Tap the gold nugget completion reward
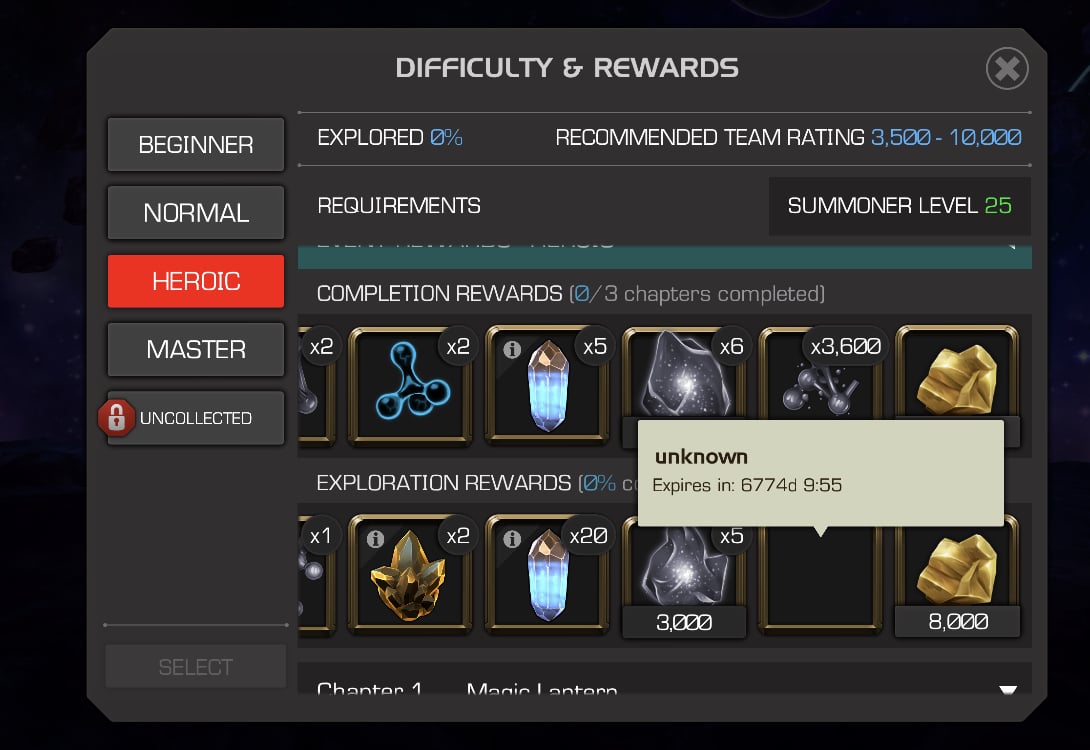The image size is (1090, 750). tap(957, 374)
